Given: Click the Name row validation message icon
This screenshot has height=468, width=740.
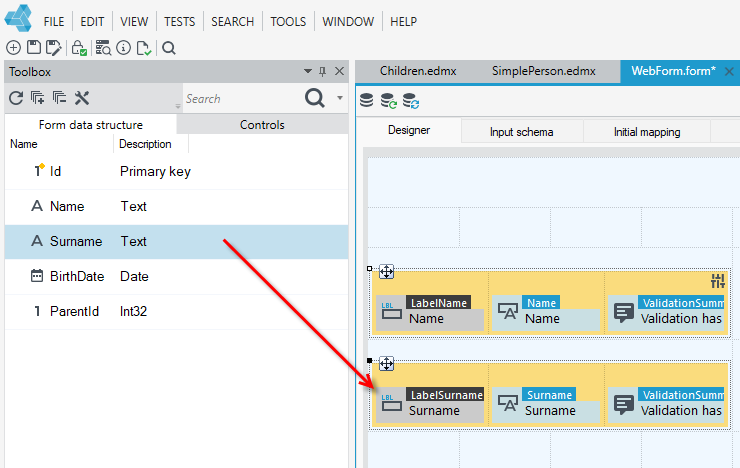Looking at the screenshot, I should pyautogui.click(x=624, y=312).
